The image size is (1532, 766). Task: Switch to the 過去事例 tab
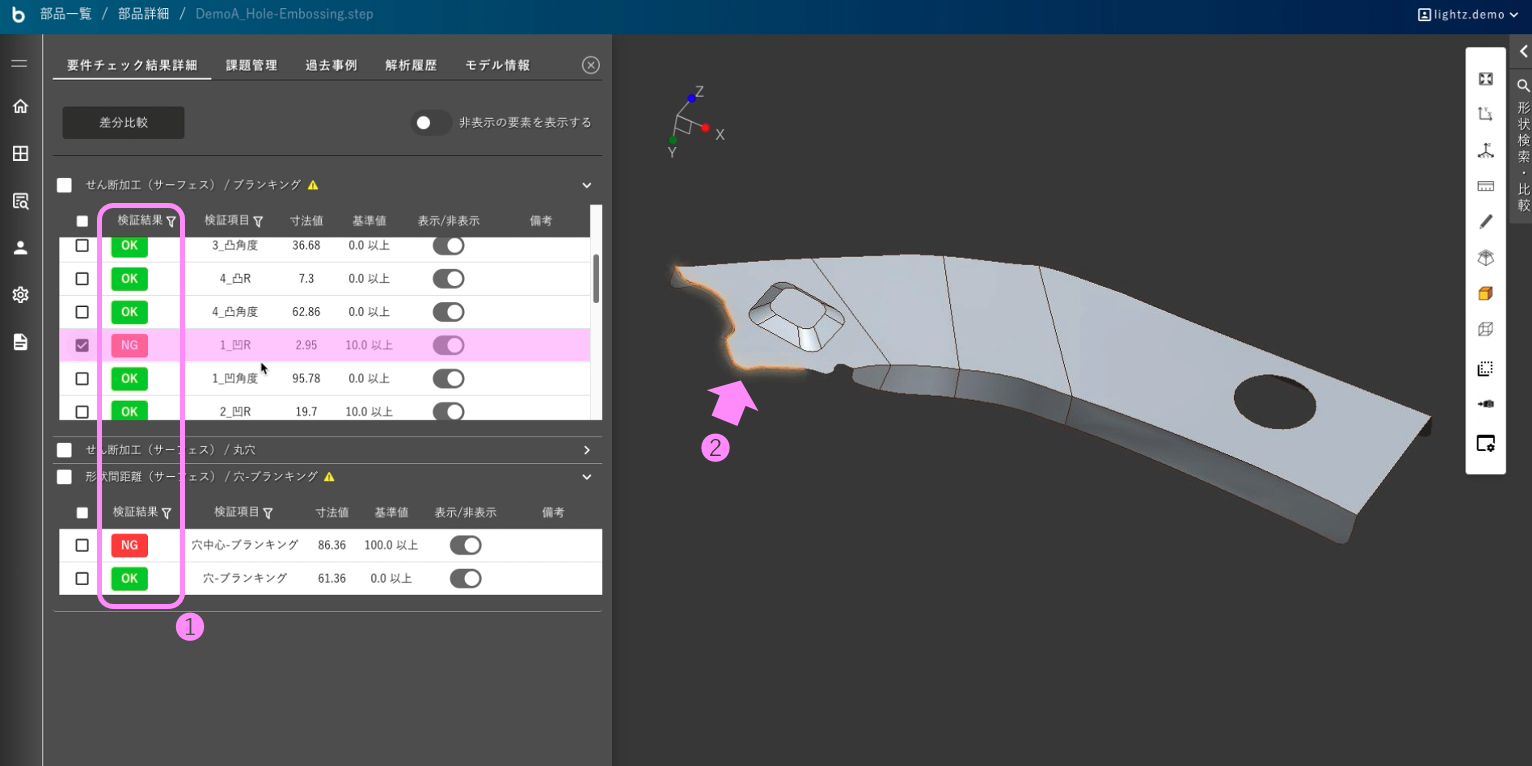(x=331, y=65)
